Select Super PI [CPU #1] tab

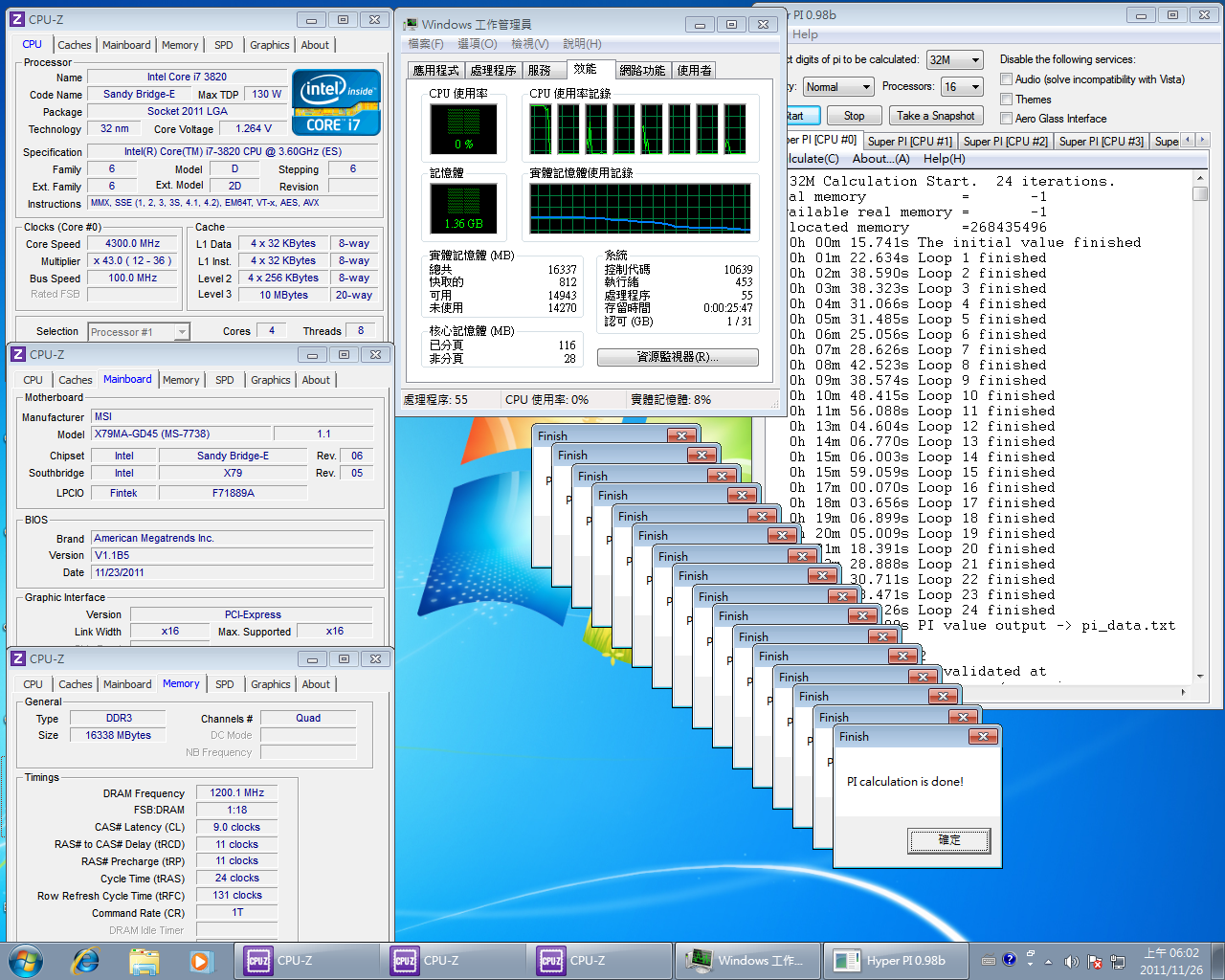click(x=909, y=141)
